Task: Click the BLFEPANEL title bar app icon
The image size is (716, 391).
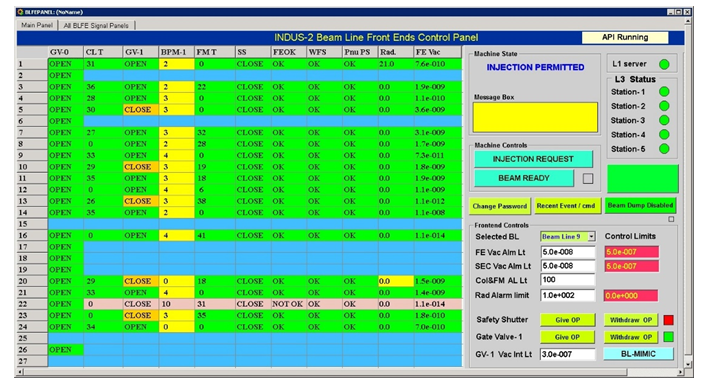Action: pyautogui.click(x=20, y=12)
